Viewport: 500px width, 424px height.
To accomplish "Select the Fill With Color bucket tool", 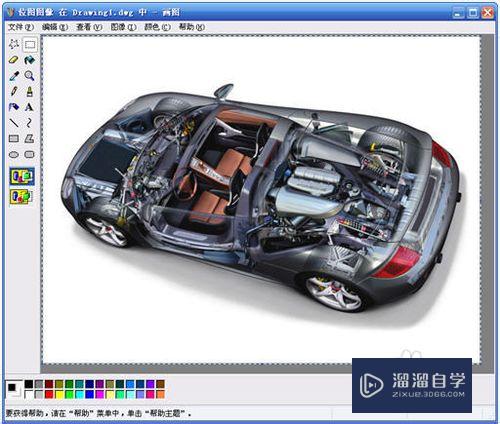I will tap(29, 60).
